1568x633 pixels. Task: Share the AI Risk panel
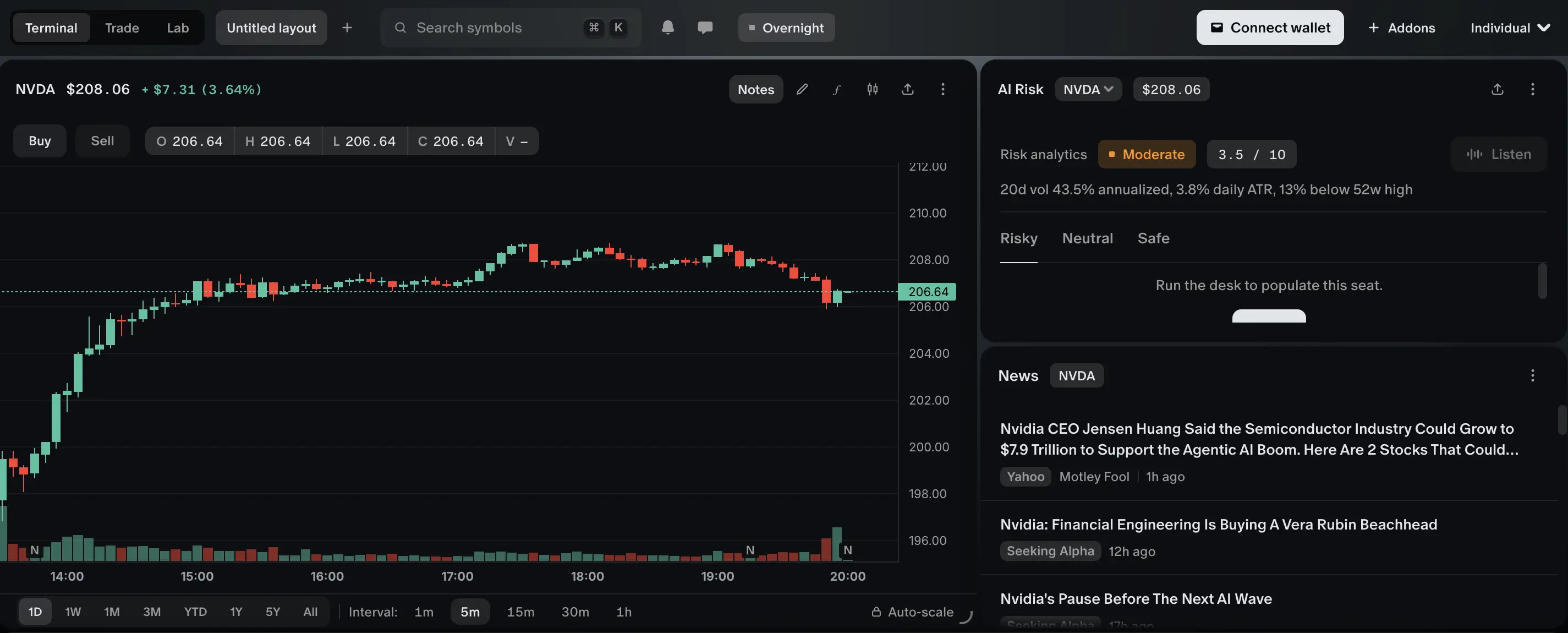(1498, 89)
